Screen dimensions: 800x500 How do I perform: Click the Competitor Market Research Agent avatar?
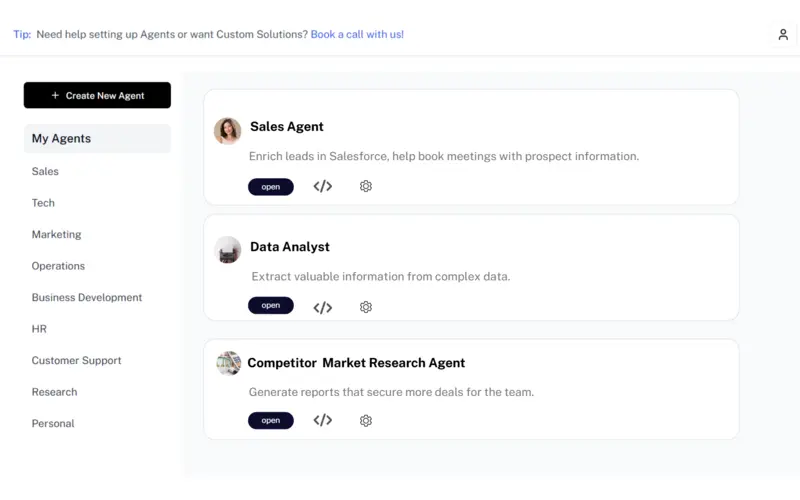pyautogui.click(x=229, y=363)
